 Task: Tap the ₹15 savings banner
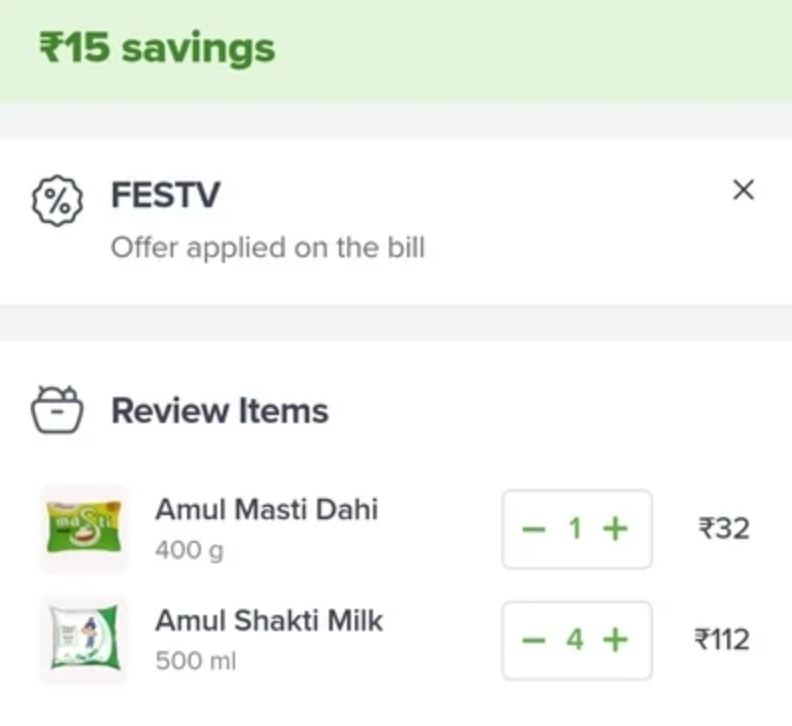[x=396, y=51]
